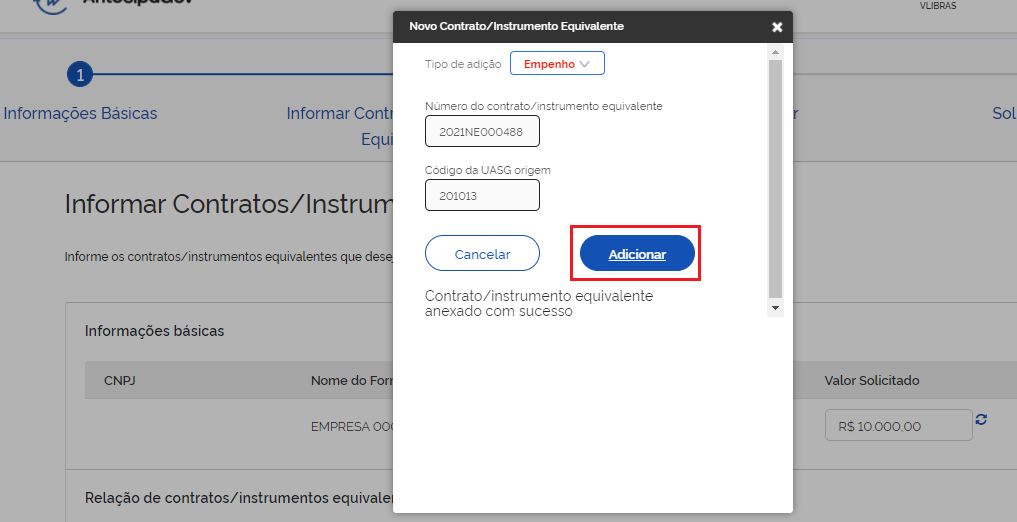The height and width of the screenshot is (522, 1017).
Task: Click the success message about attached contract
Action: click(539, 303)
